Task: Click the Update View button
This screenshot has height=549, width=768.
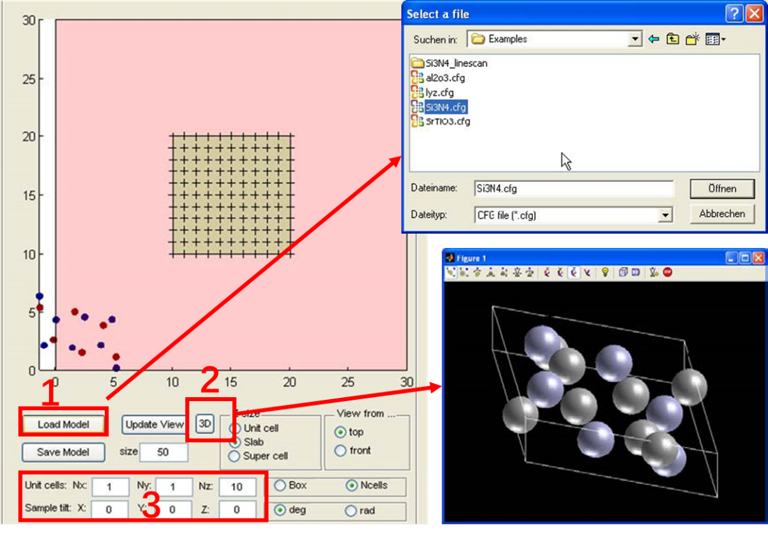Action: tap(154, 425)
